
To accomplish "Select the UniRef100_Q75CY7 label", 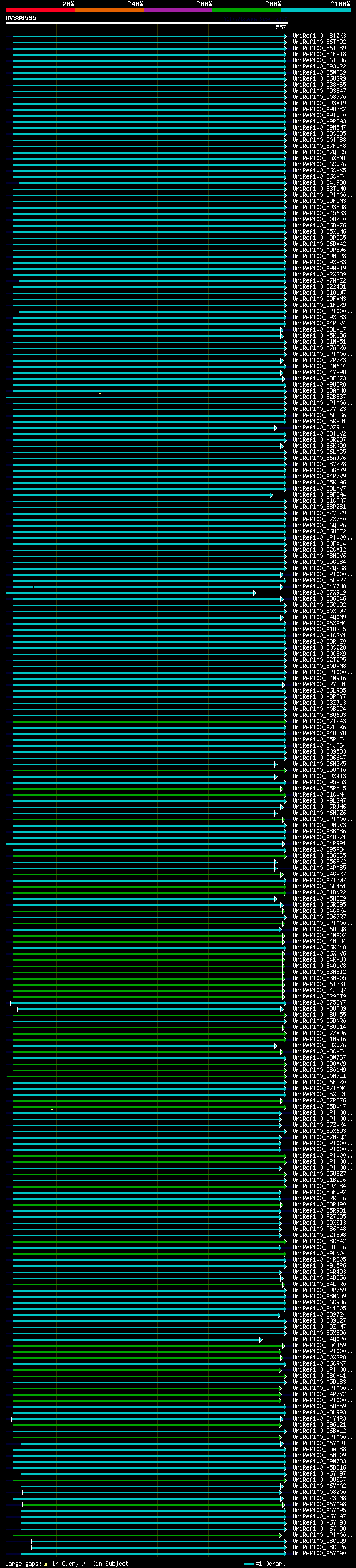I will pos(319,1002).
